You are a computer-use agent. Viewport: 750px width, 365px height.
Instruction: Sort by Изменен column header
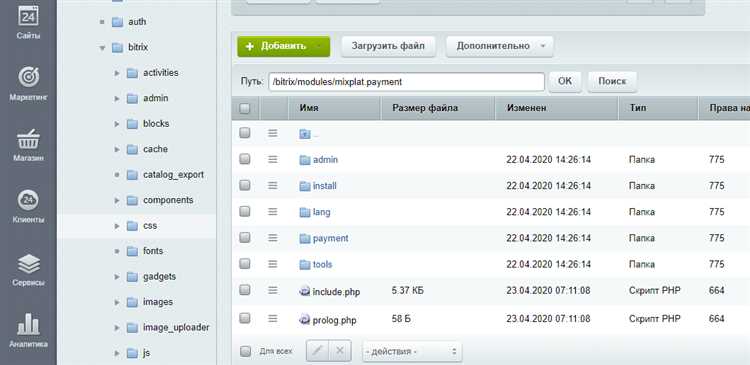(527, 108)
